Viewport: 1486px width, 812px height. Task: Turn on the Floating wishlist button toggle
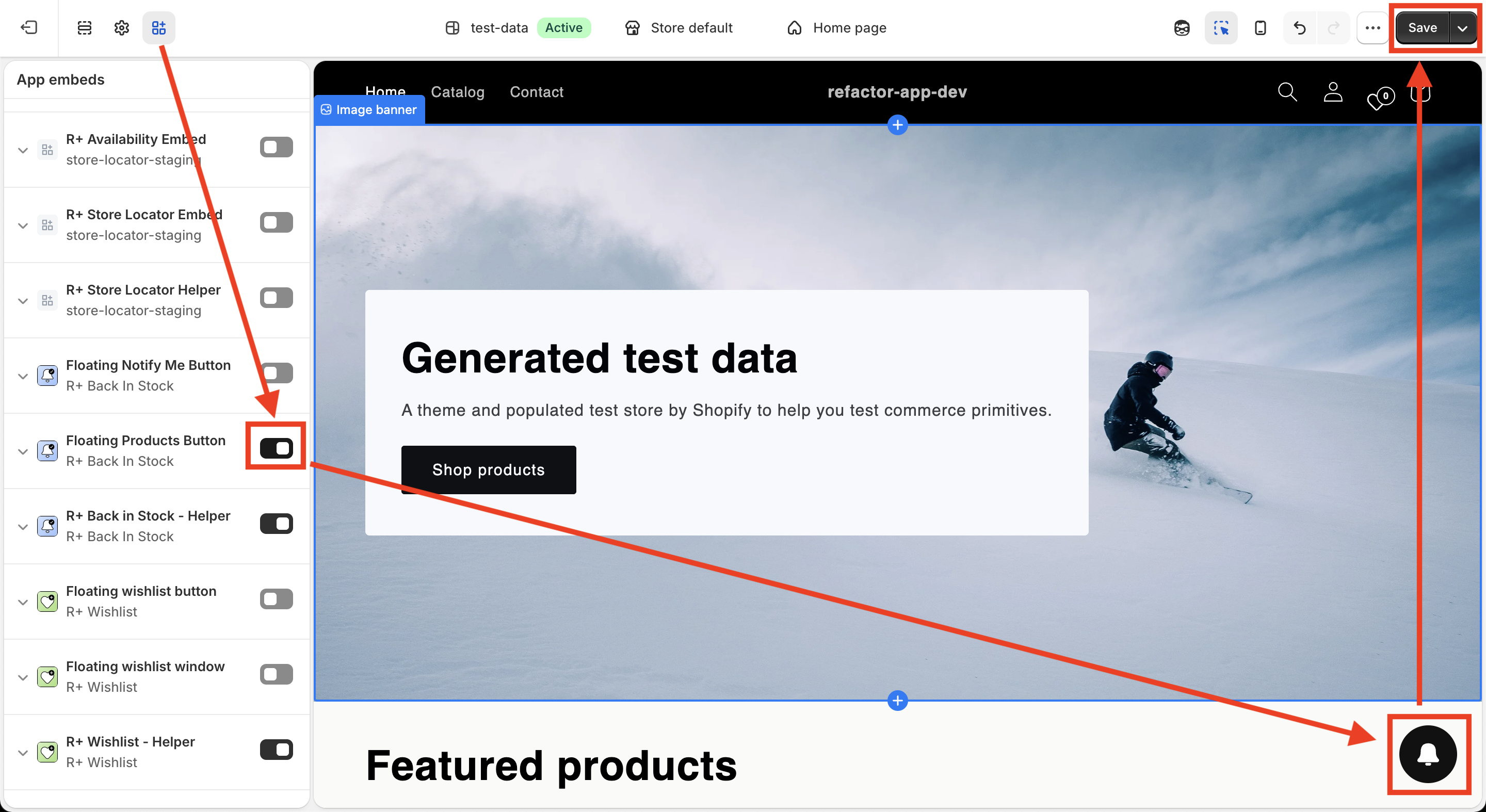pyautogui.click(x=277, y=599)
